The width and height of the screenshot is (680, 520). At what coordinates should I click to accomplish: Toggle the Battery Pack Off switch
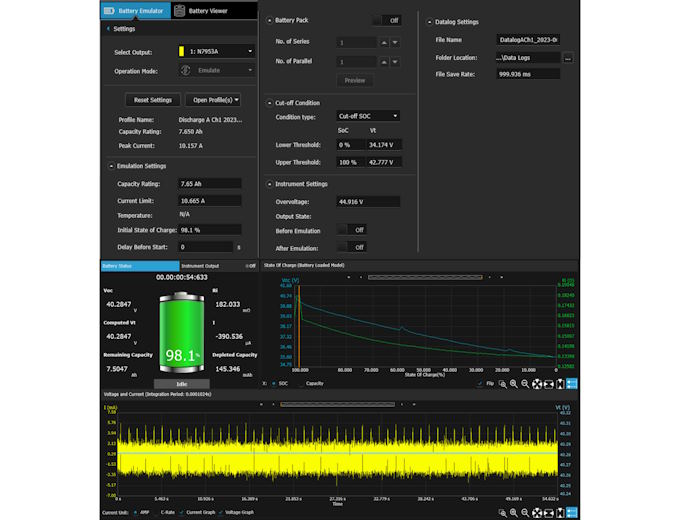click(387, 20)
